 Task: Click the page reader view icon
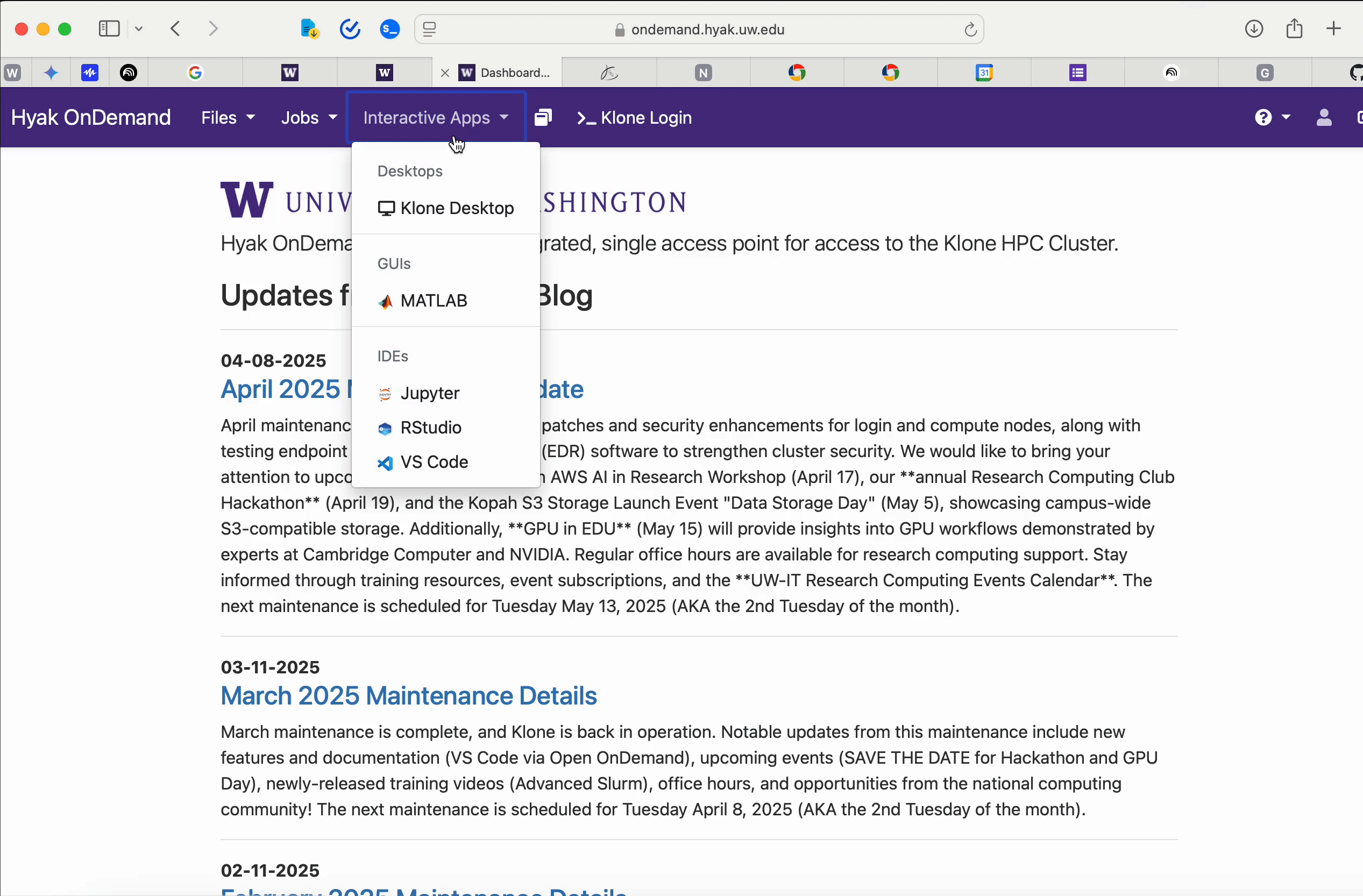pyautogui.click(x=430, y=29)
